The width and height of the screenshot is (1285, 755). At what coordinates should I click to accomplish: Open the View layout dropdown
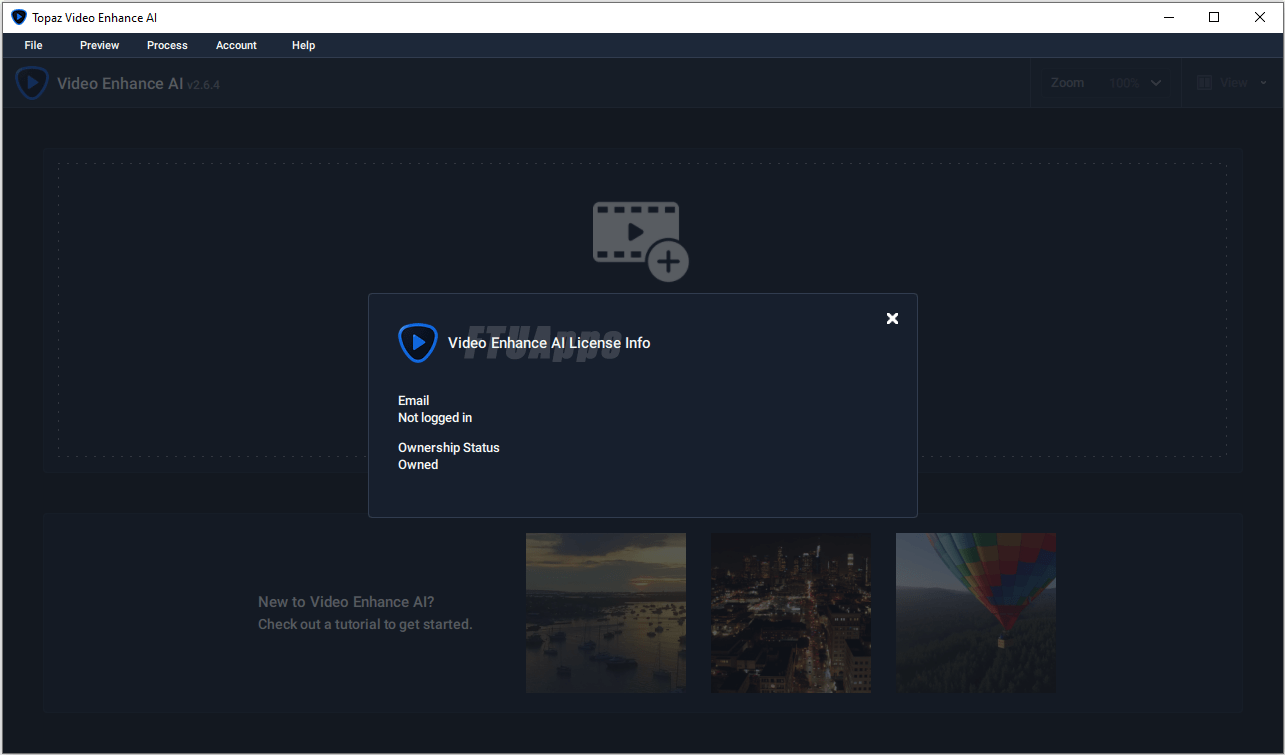(x=1232, y=83)
